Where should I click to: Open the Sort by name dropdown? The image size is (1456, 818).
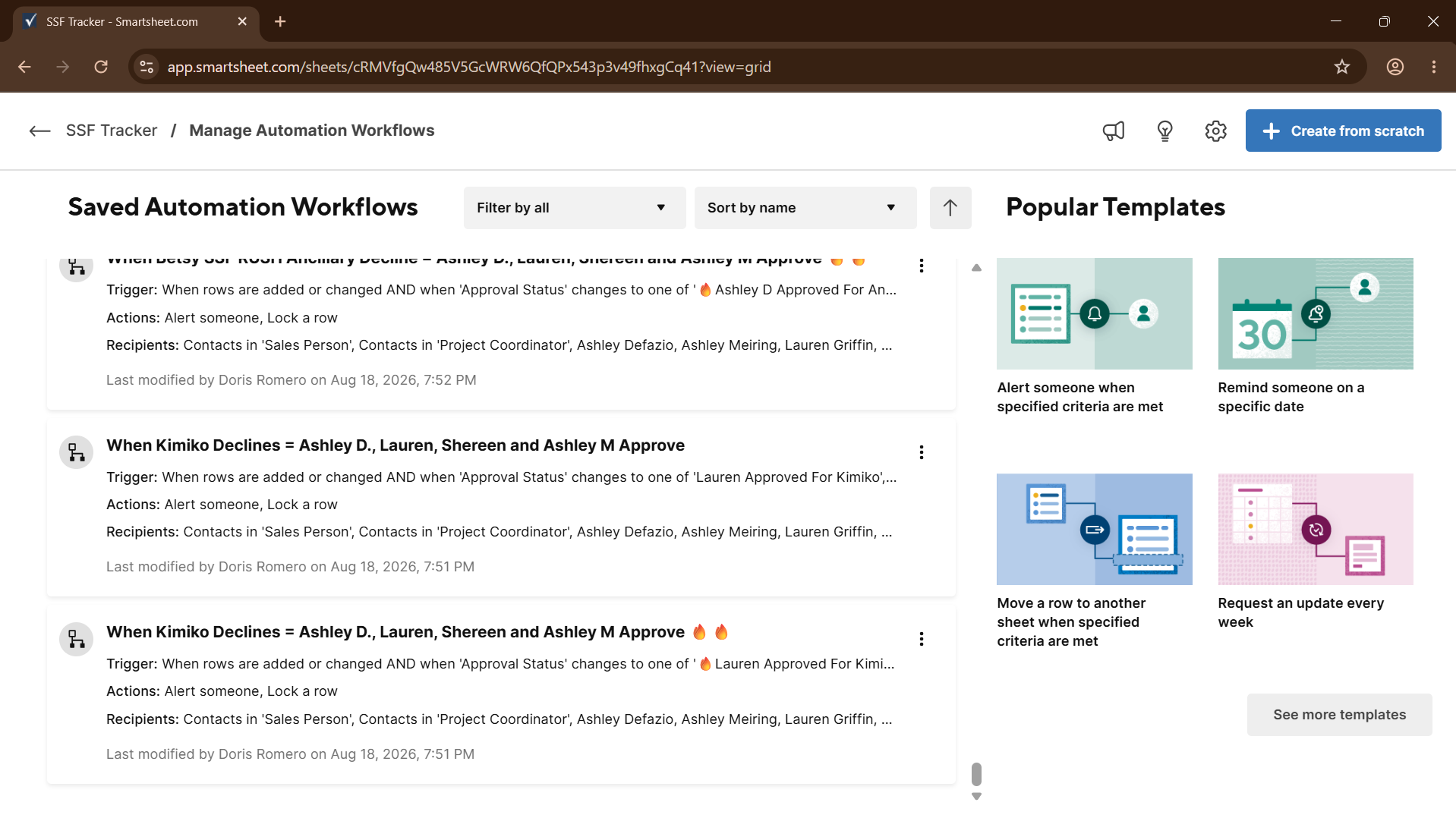(805, 208)
